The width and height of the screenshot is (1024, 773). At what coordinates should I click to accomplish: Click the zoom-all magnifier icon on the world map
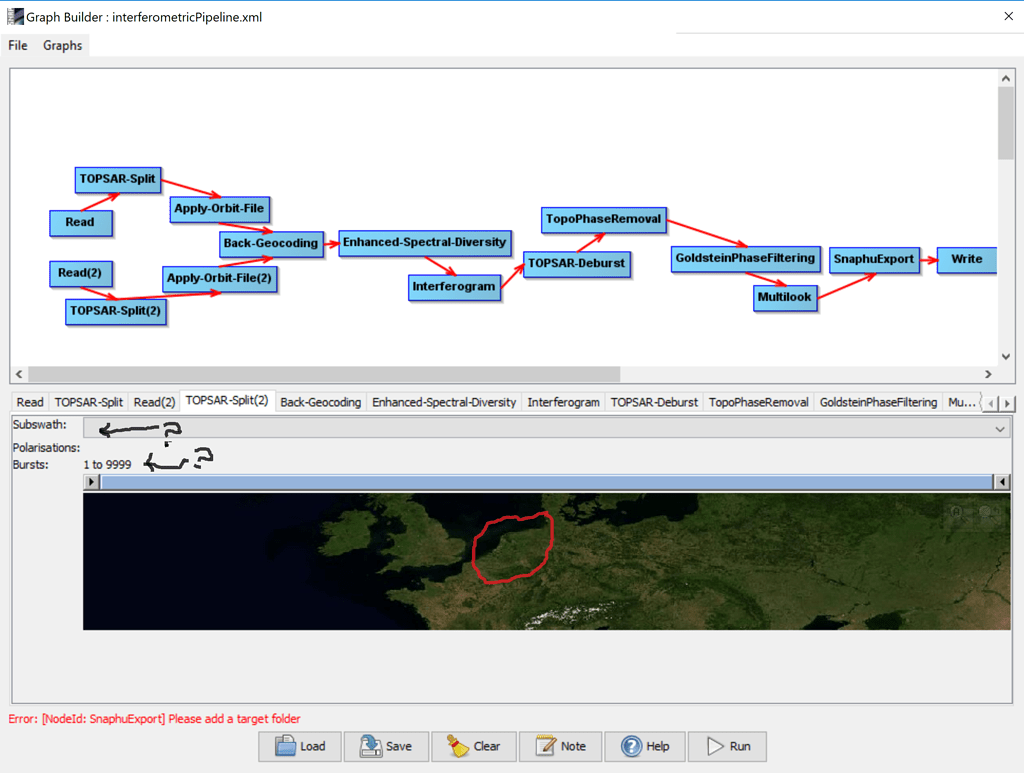958,513
